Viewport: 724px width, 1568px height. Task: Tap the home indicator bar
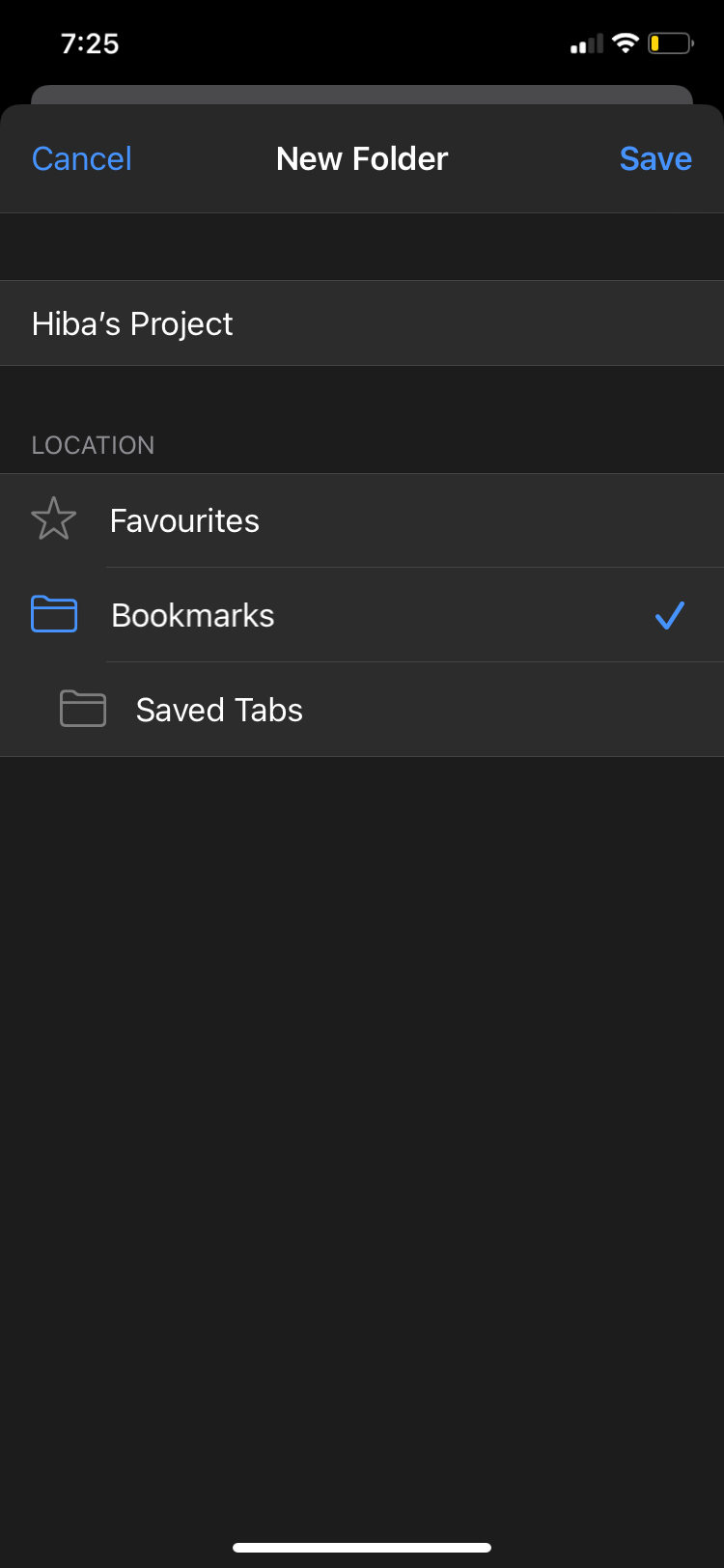point(362,1540)
